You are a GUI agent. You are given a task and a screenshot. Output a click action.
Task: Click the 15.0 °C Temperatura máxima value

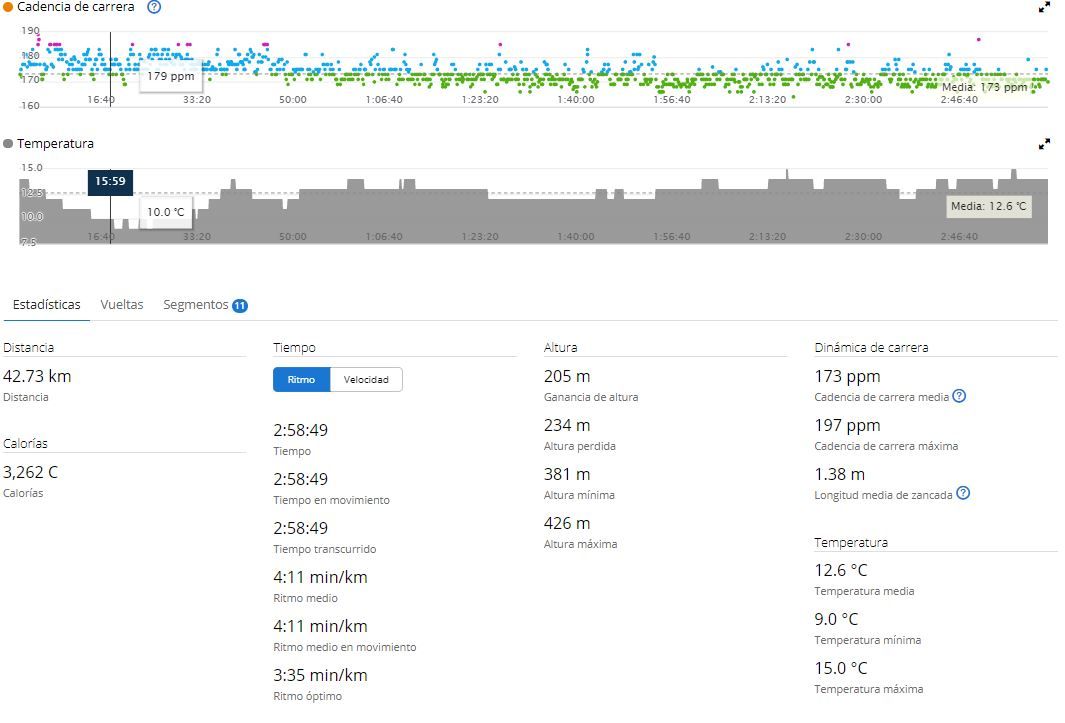tap(841, 668)
